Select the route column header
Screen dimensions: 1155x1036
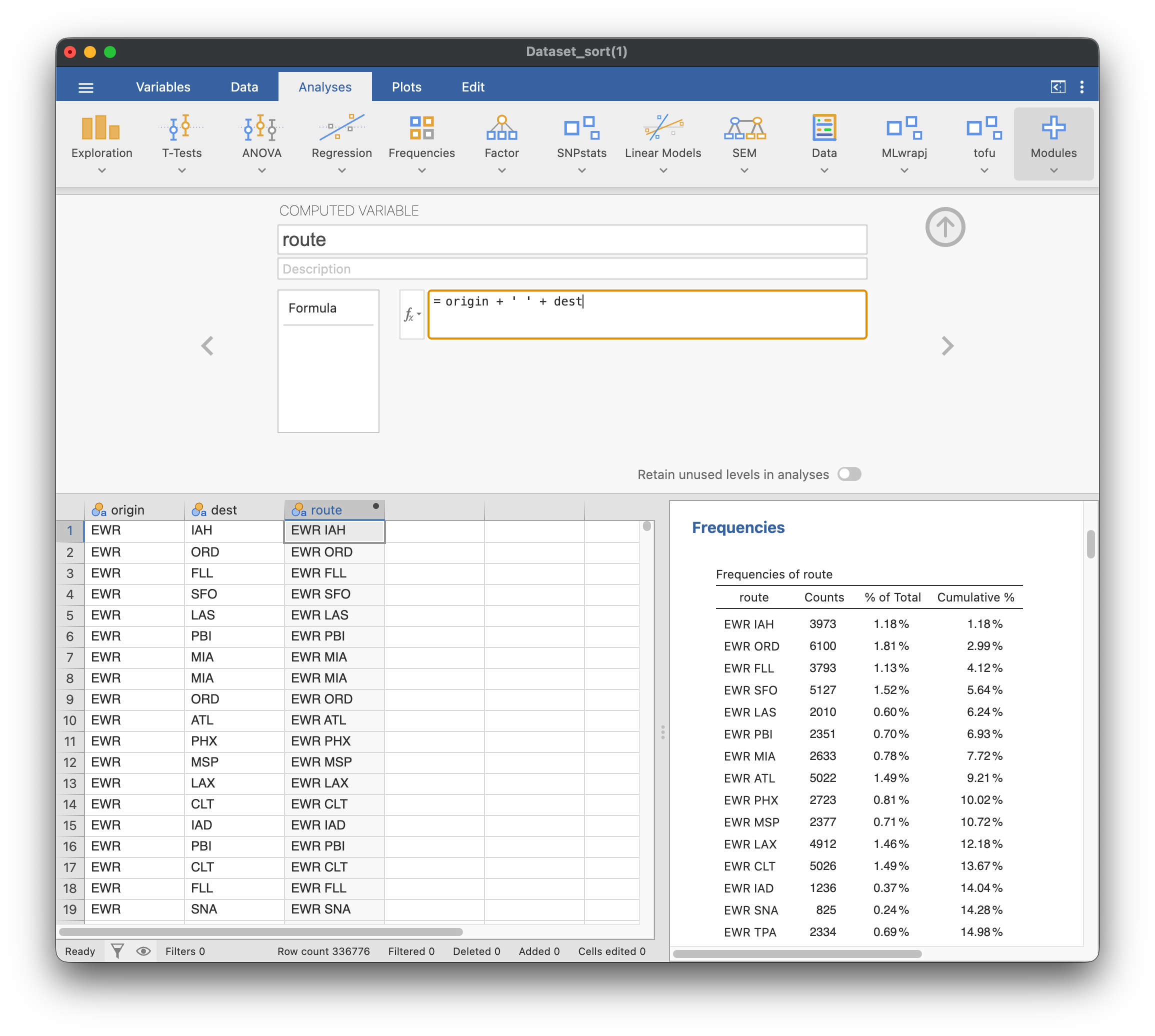point(334,509)
